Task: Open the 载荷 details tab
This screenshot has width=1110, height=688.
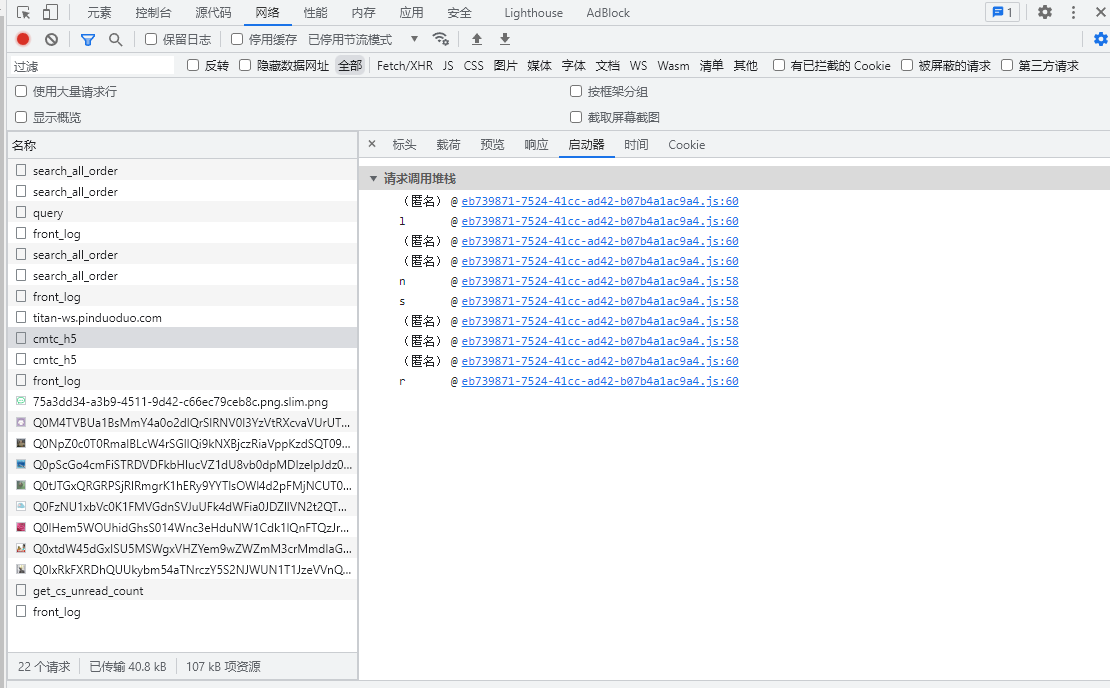Action: click(x=448, y=144)
